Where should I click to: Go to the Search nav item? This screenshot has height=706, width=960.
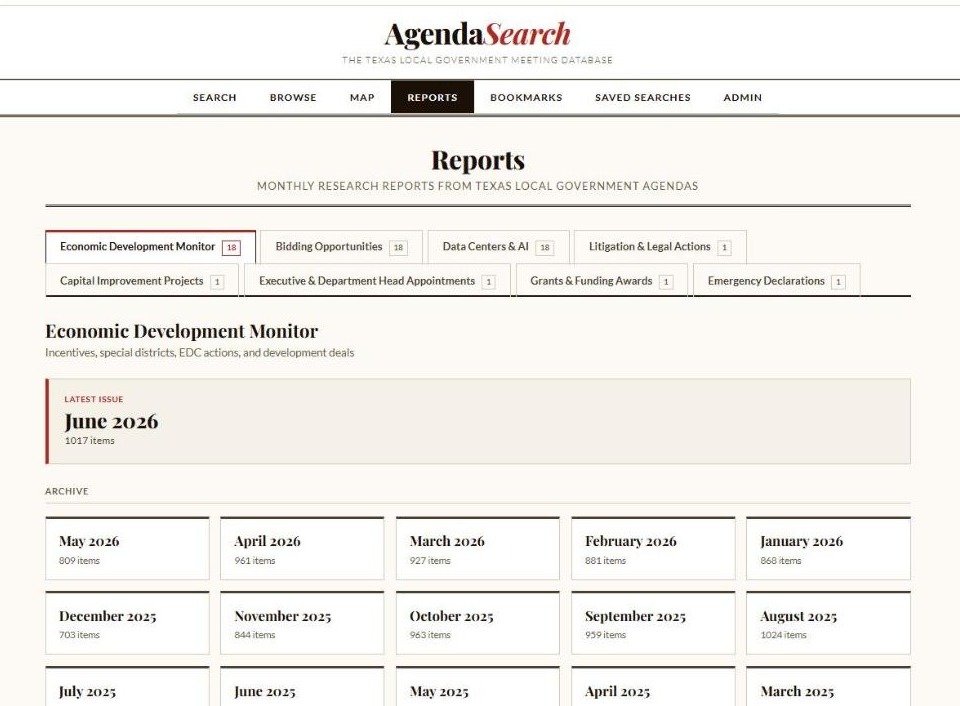pyautogui.click(x=214, y=97)
